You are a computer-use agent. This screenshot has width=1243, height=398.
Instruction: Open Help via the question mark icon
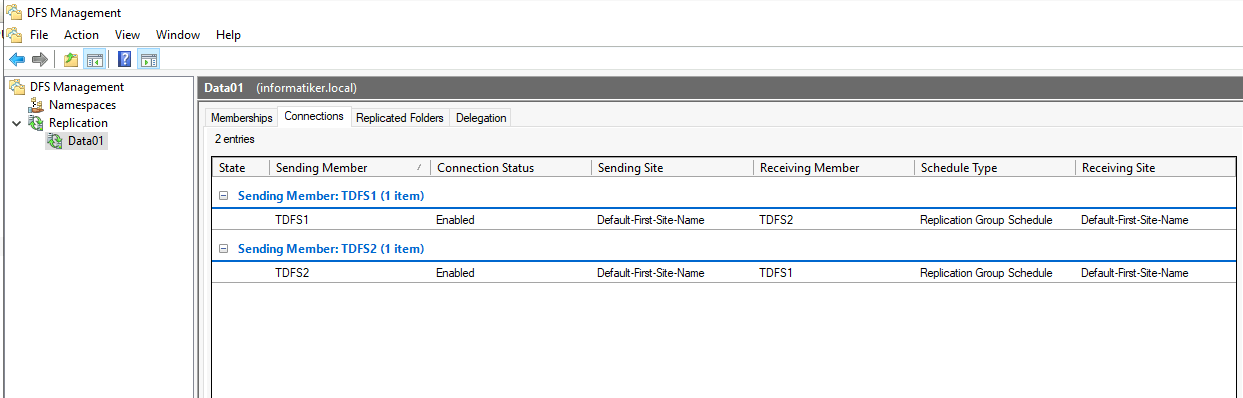125,60
